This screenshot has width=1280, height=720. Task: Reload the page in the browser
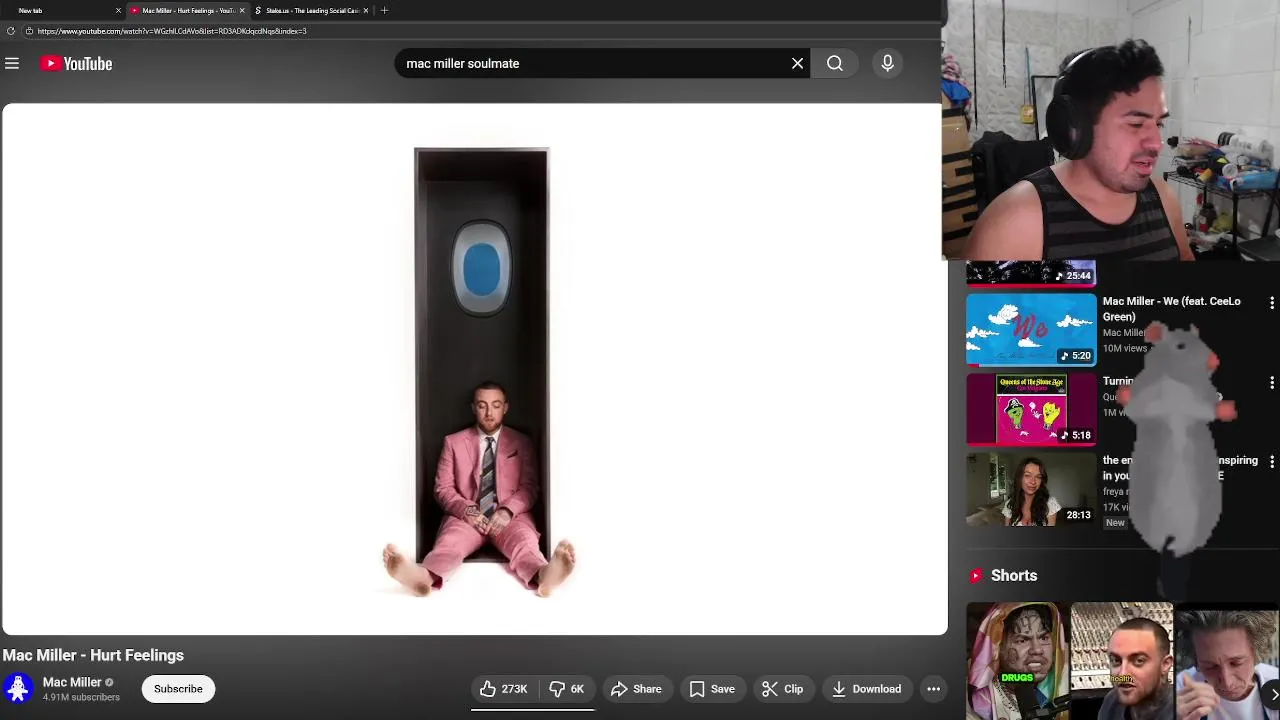click(11, 31)
